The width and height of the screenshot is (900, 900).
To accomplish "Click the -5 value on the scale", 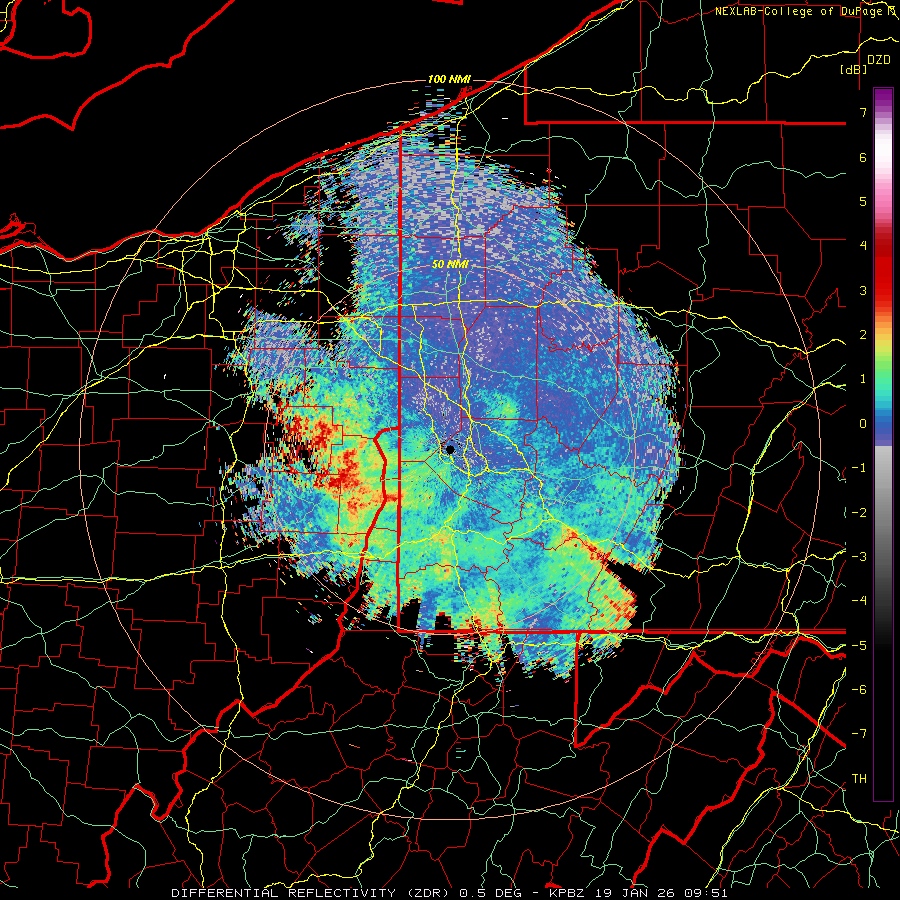I will 859,645.
